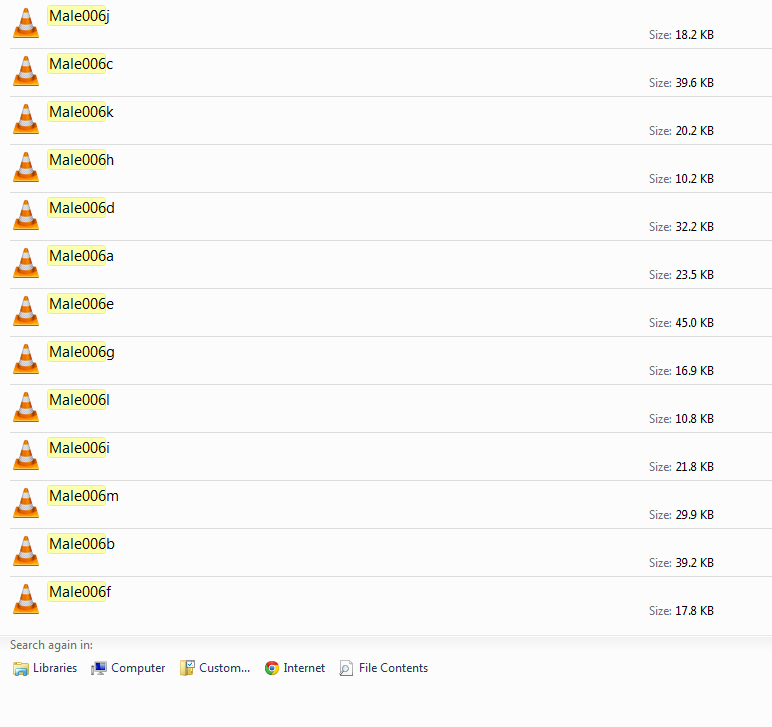Click the VLC cone icon for Male006k
Viewport: 772px width, 727px height.
pos(26,119)
